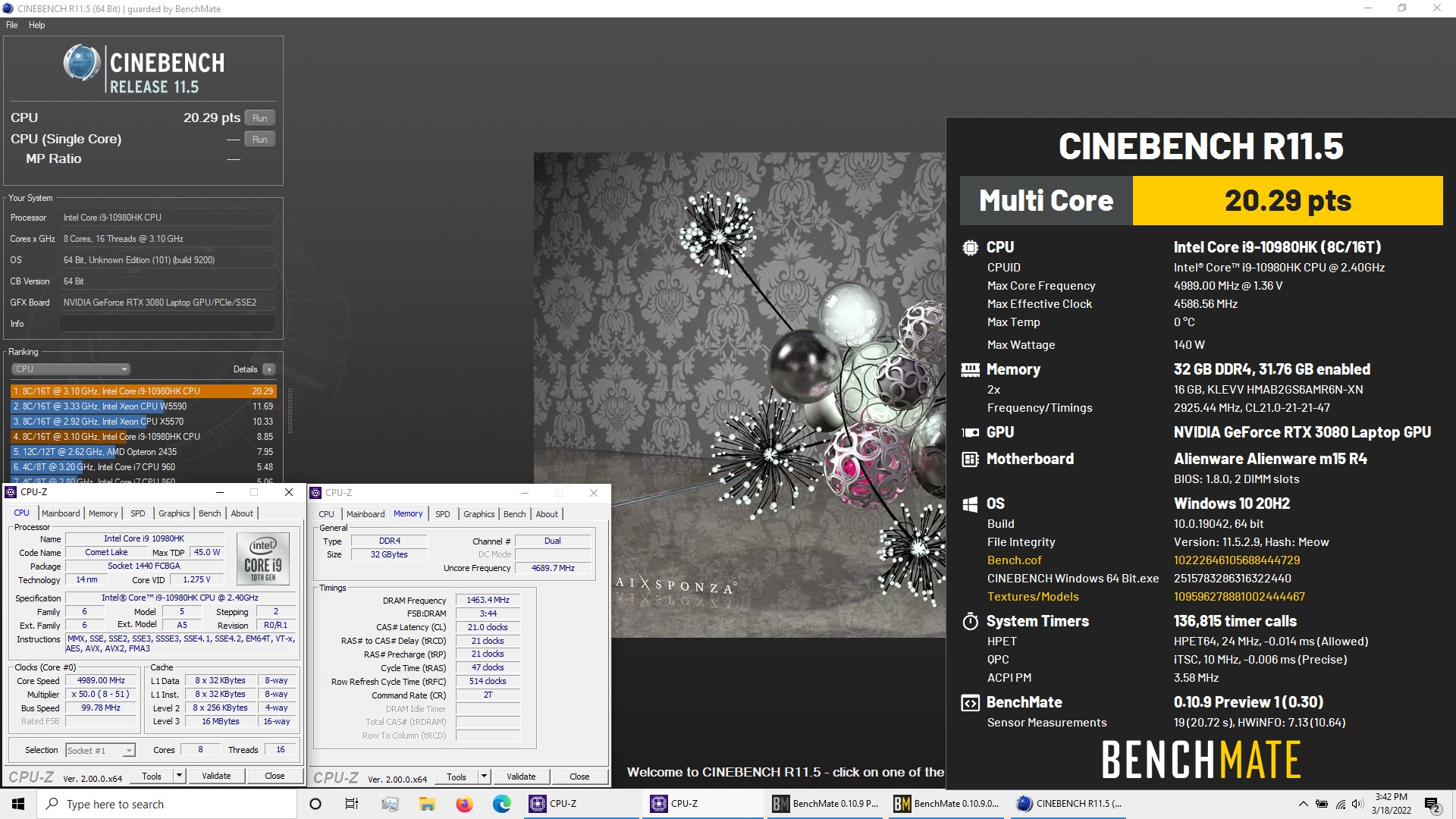The image size is (1456, 819).
Task: Click the BenchMate Memory icon
Action: pos(970,369)
